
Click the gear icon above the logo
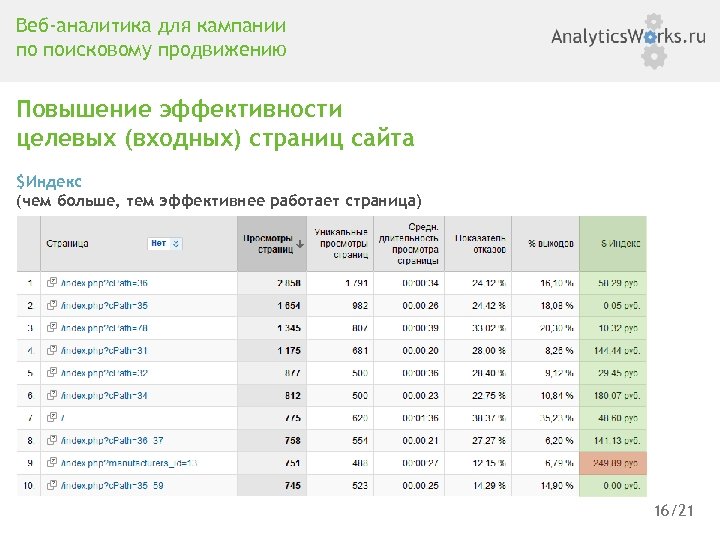tap(654, 20)
